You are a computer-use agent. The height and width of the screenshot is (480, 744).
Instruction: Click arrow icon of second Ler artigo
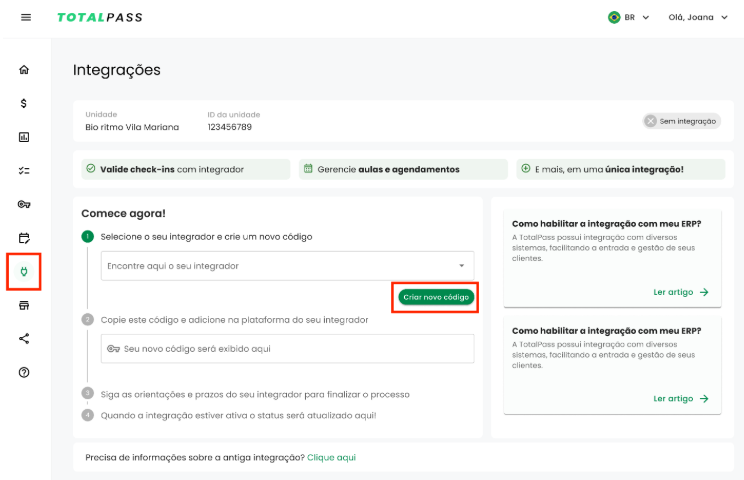[704, 399]
